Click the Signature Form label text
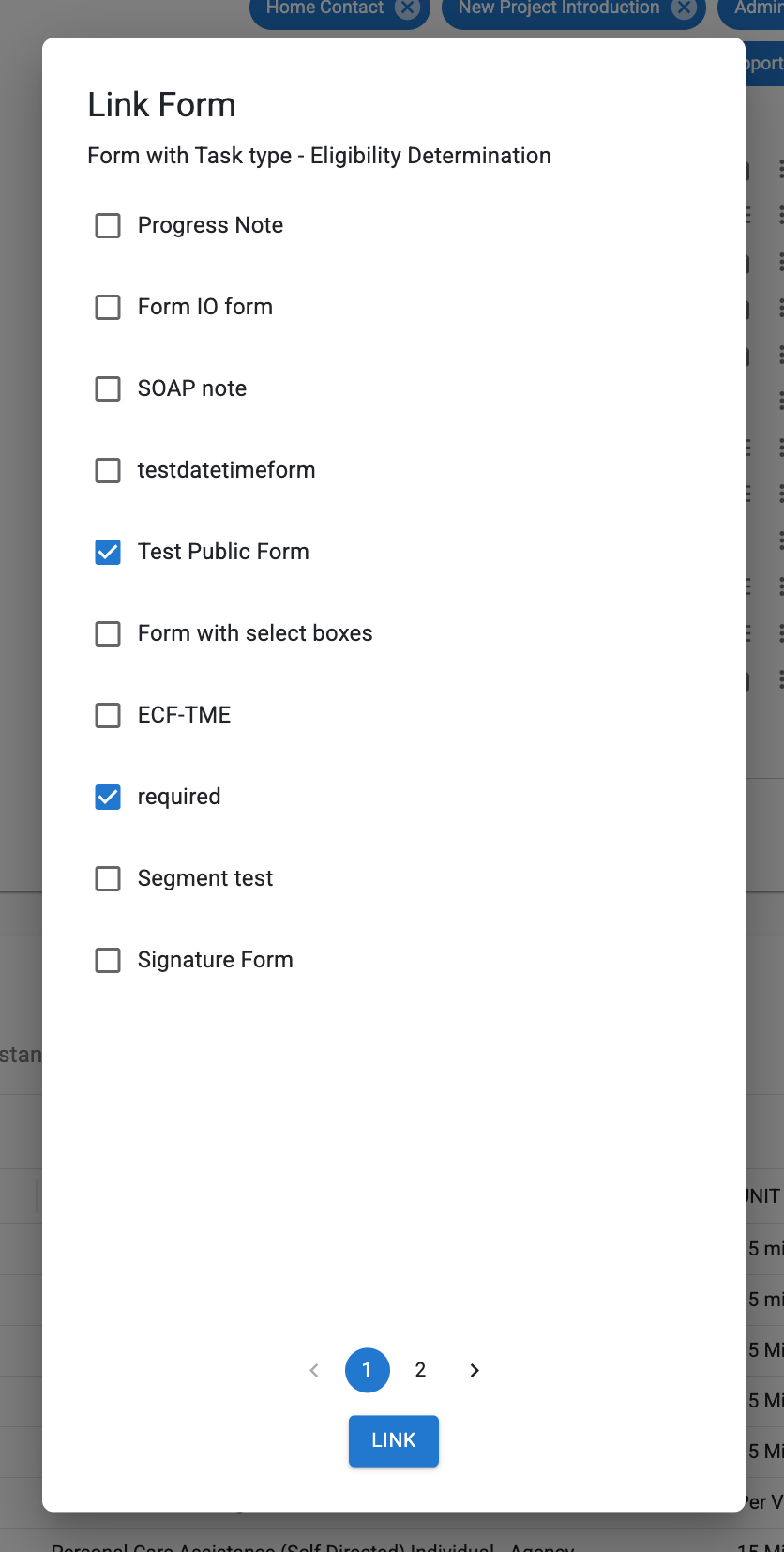This screenshot has height=1552, width=784. [215, 960]
